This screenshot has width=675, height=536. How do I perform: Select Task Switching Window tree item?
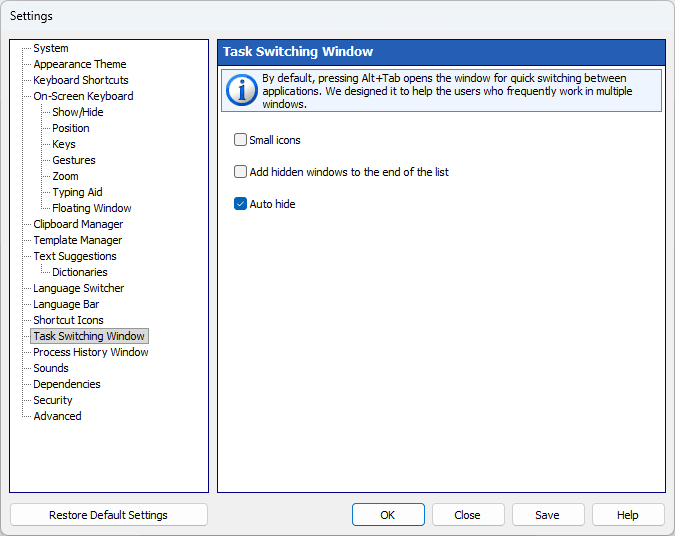89,336
